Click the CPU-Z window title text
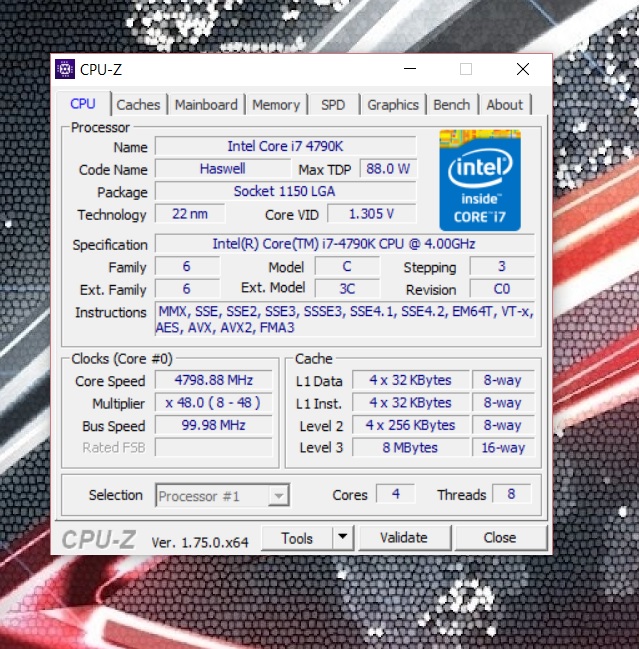 pos(101,70)
